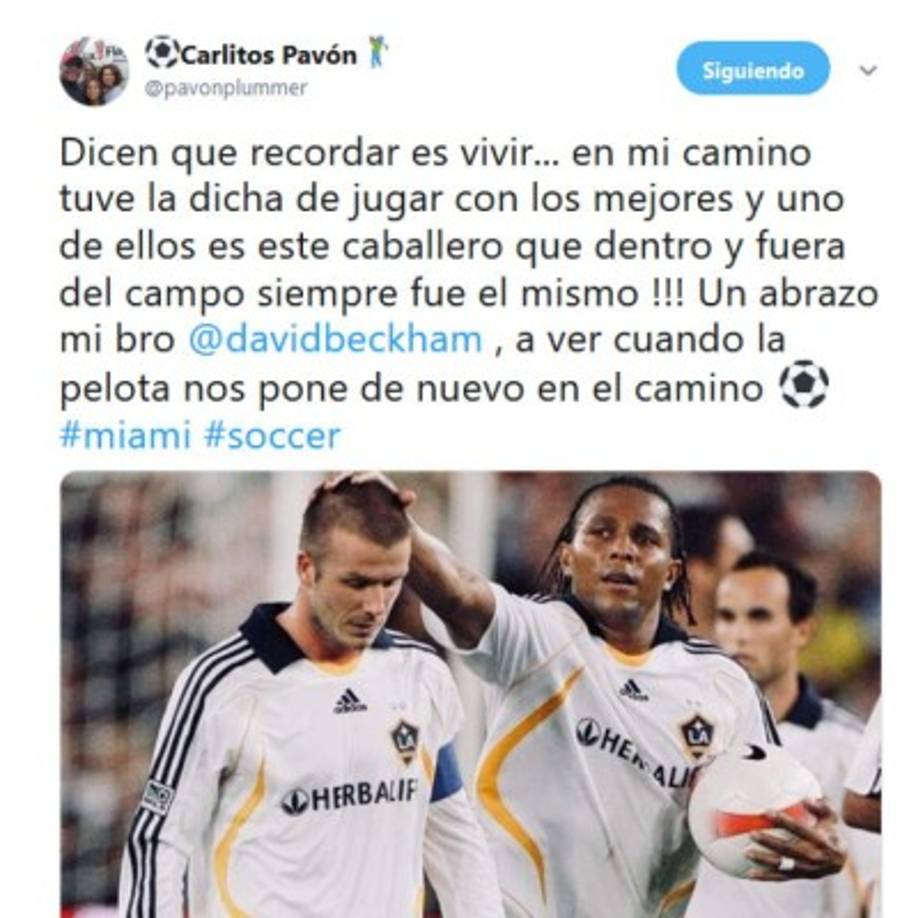Click LA Galaxy crest on left jersey
Viewport: 909px width, 918px height.
[405, 741]
